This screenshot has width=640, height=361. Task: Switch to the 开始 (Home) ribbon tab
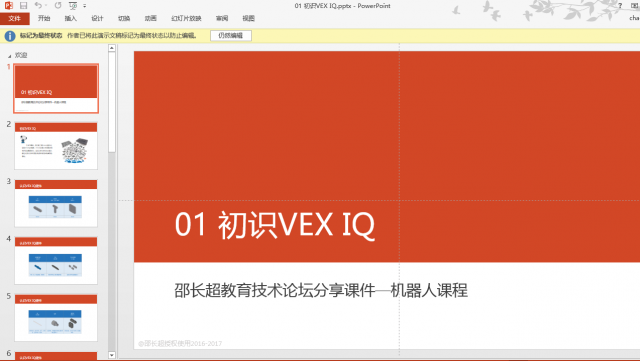(44, 18)
